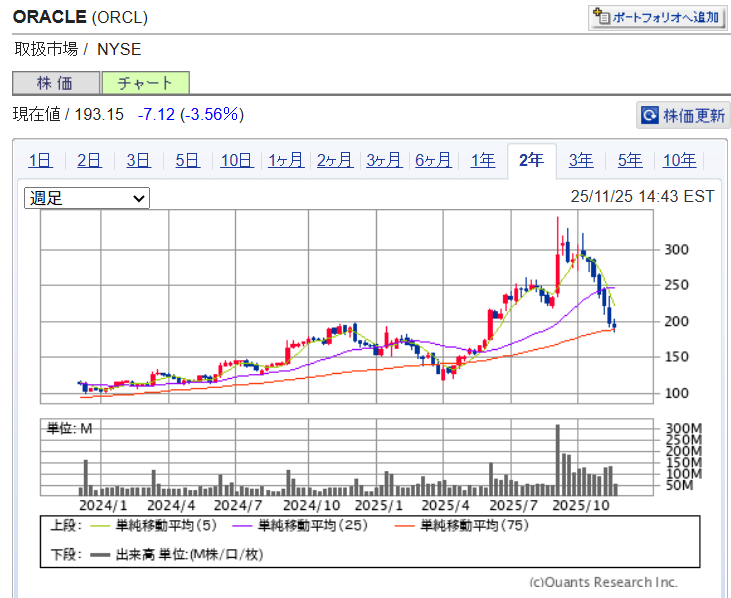Select the 1年 chart period

point(482,160)
